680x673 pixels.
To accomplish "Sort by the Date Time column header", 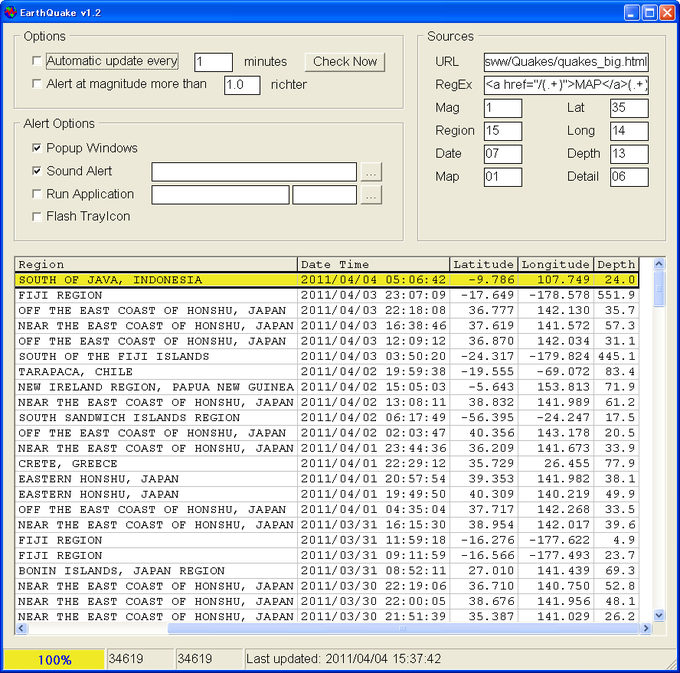I will point(373,264).
